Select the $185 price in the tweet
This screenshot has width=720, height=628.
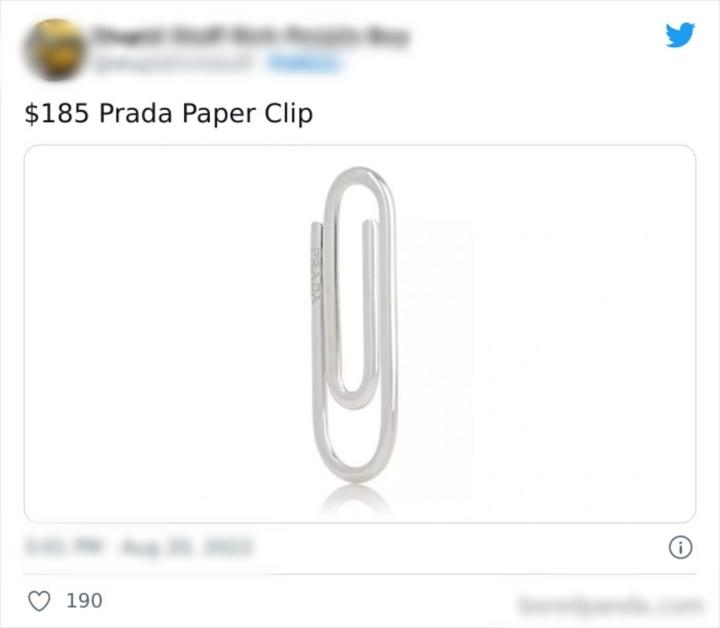pyautogui.click(x=56, y=113)
